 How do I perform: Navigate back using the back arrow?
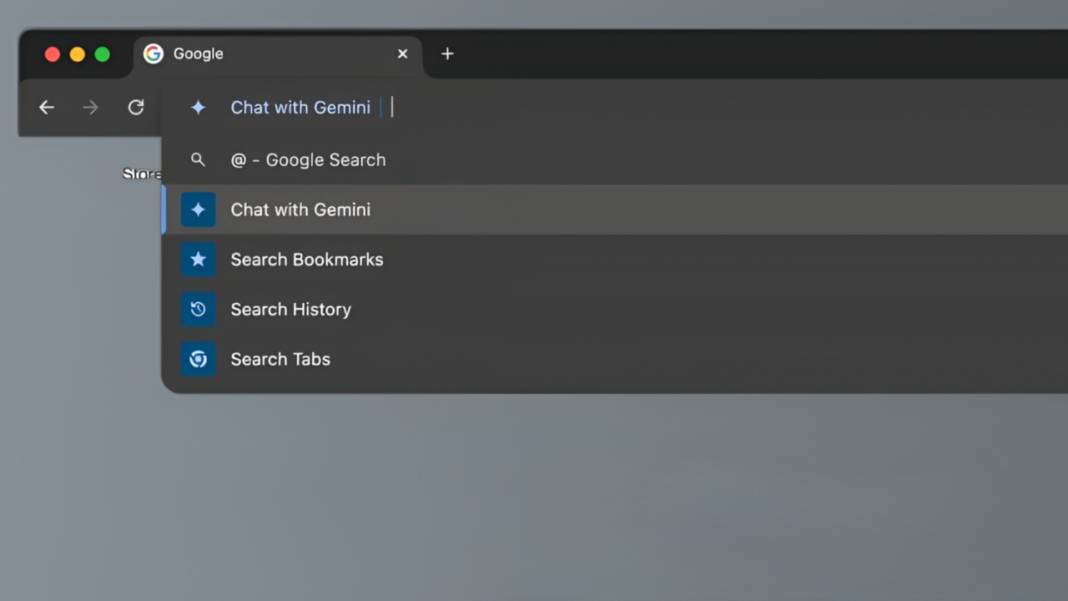[46, 107]
